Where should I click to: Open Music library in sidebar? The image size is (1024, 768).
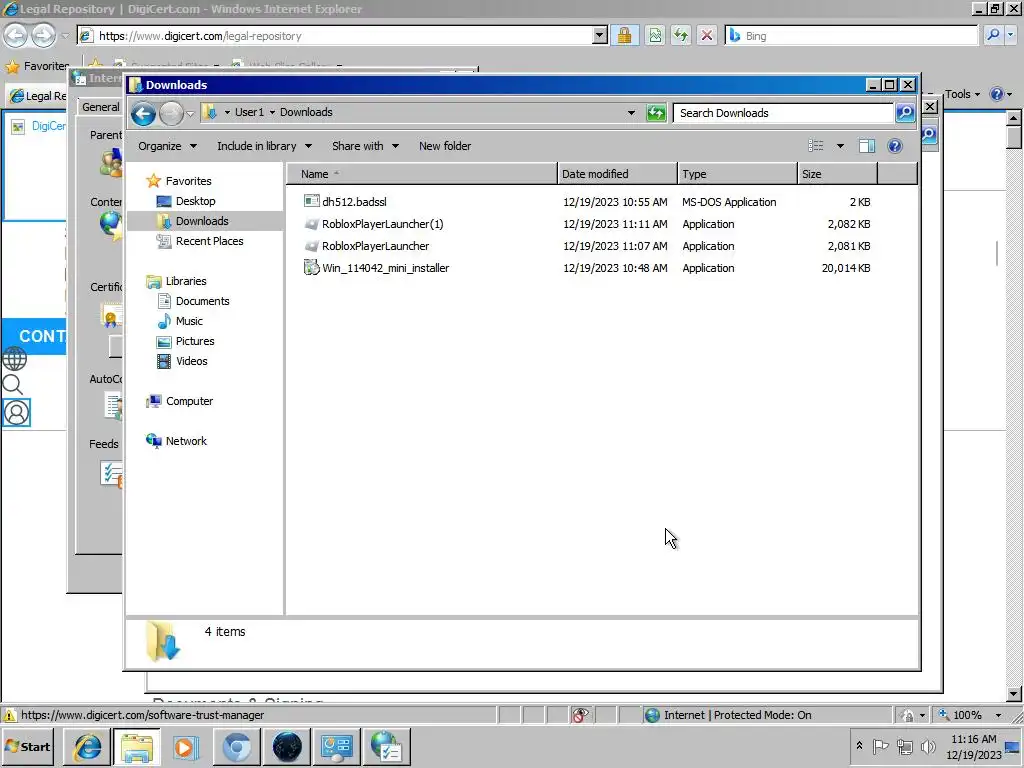189,321
